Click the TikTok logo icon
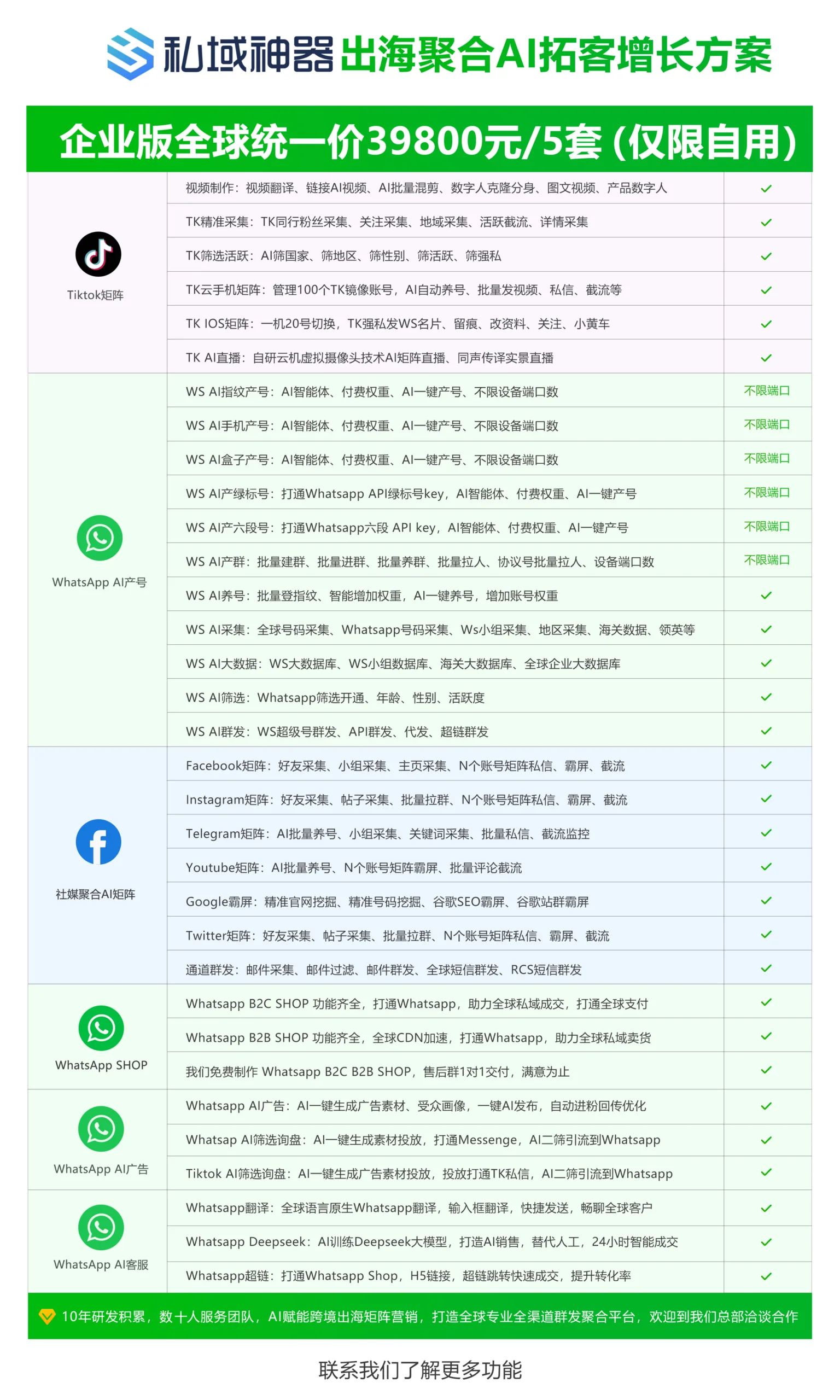Screen dimensions: 840x1400 click(98, 254)
